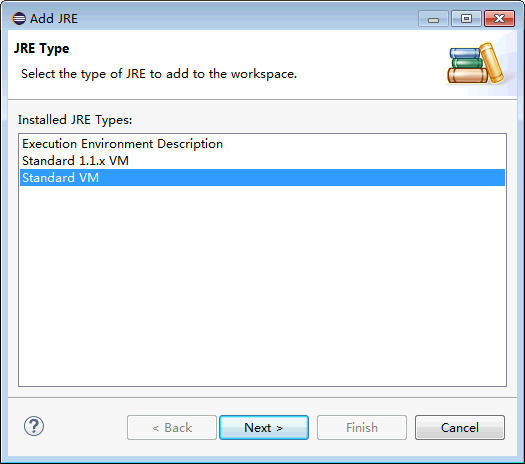Open help via the question mark icon
The width and height of the screenshot is (525, 464).
tap(34, 427)
